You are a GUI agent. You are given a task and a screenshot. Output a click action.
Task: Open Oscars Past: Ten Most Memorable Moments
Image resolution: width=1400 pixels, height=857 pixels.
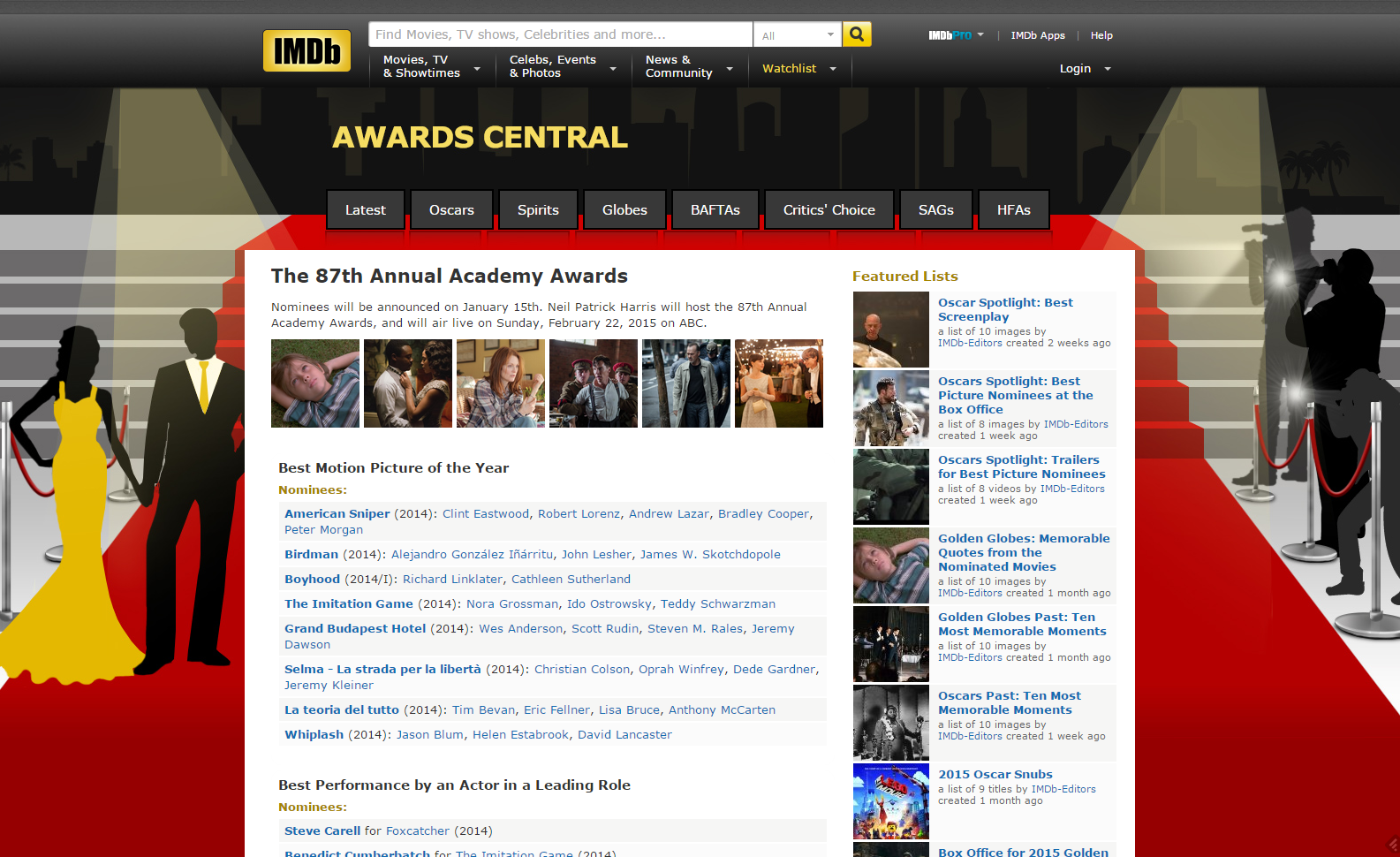(1009, 703)
